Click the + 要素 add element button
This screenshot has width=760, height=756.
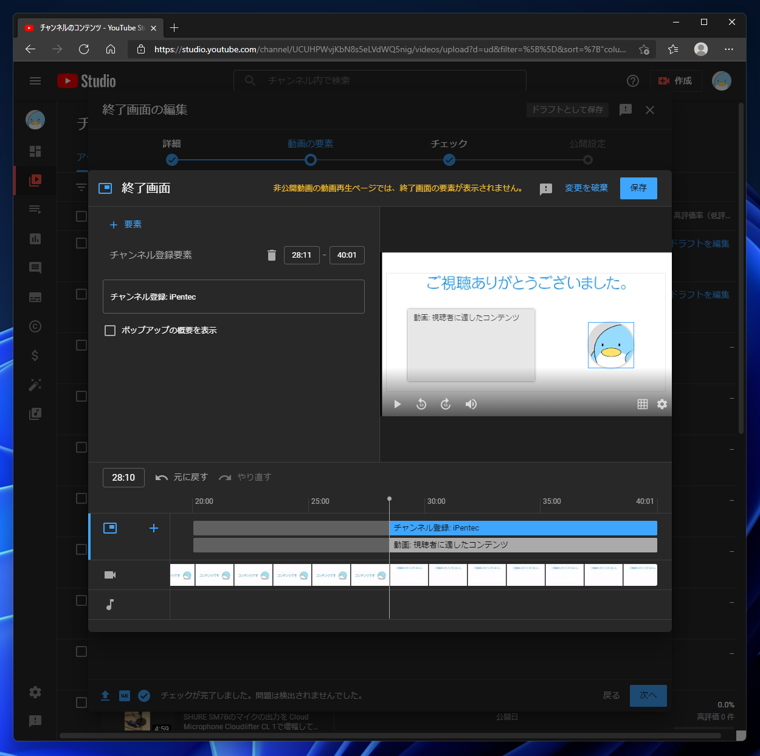point(126,224)
